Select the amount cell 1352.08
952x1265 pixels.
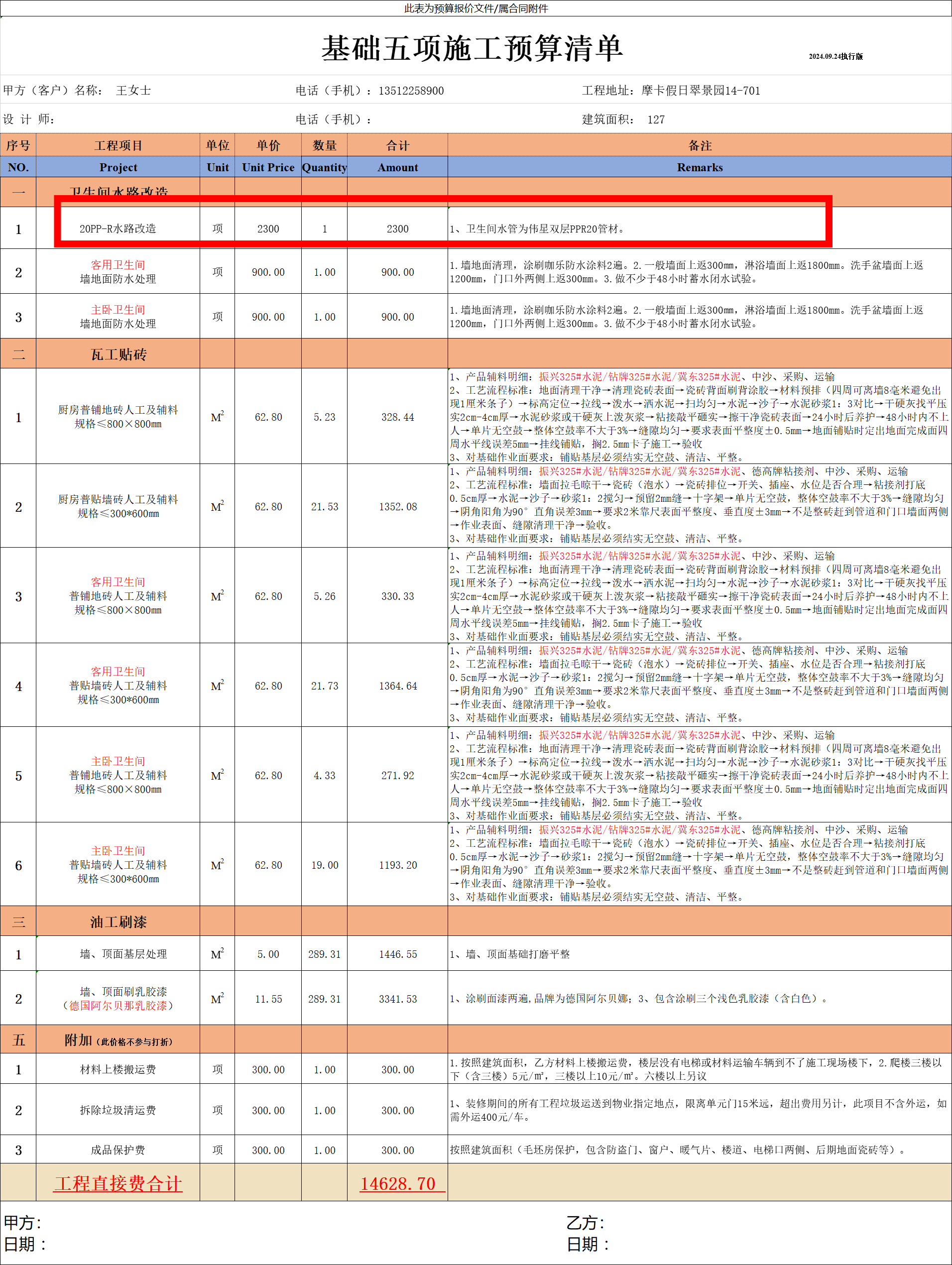point(398,507)
